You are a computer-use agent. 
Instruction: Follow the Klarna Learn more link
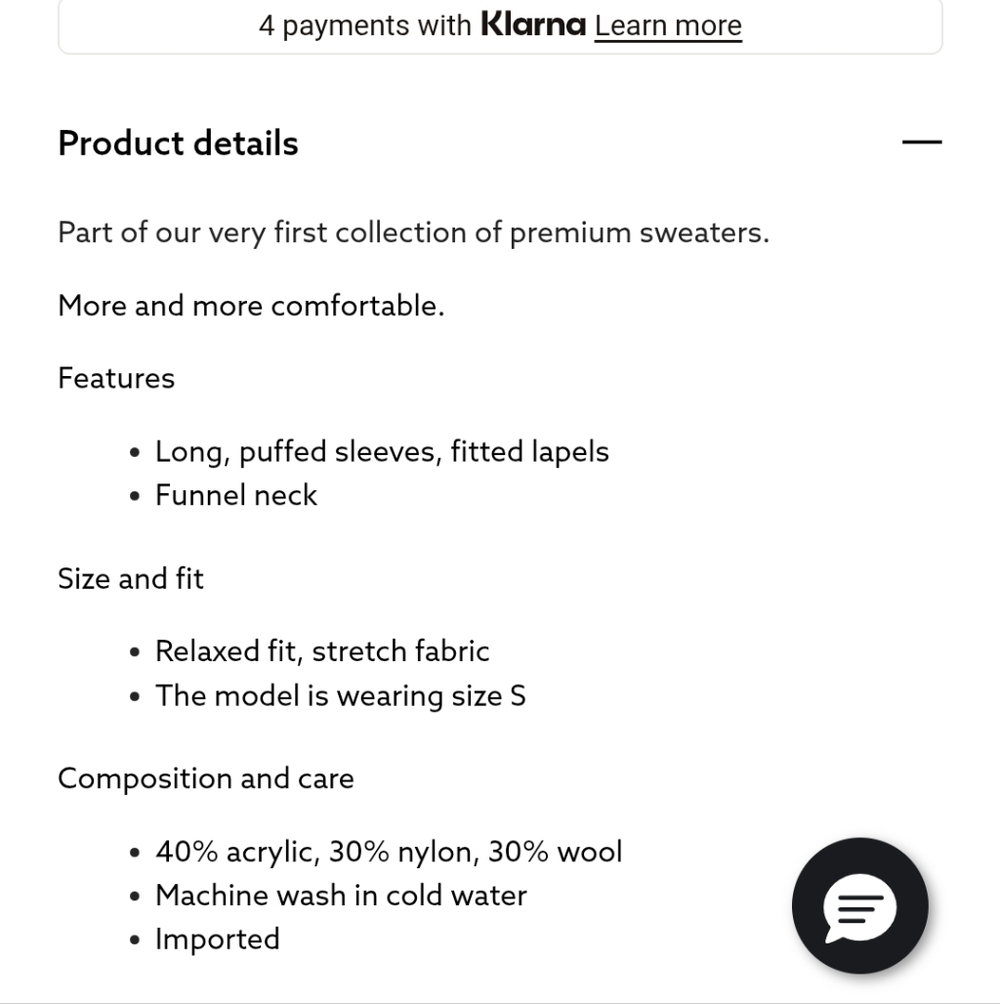click(x=668, y=26)
